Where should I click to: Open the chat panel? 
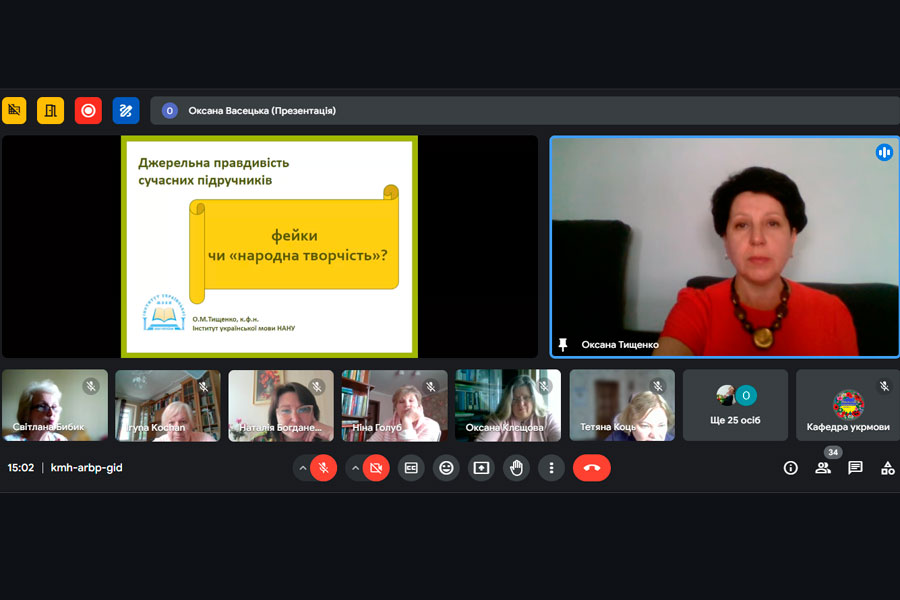point(855,468)
